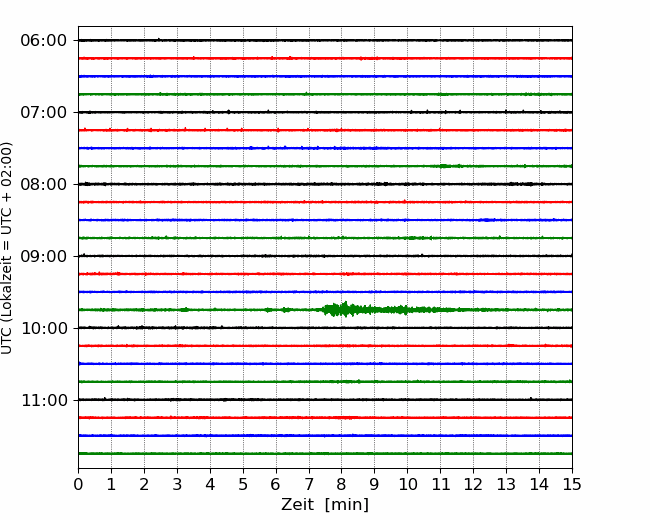Click the small green burst on the 07:45 trace
The image size is (650, 520).
[x=448, y=166]
